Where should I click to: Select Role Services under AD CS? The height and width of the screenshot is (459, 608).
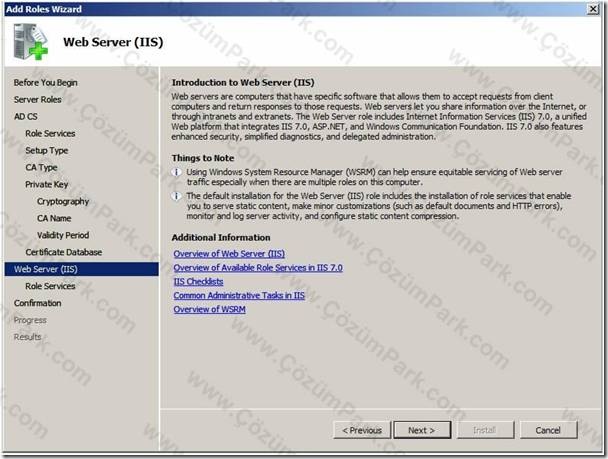click(50, 133)
